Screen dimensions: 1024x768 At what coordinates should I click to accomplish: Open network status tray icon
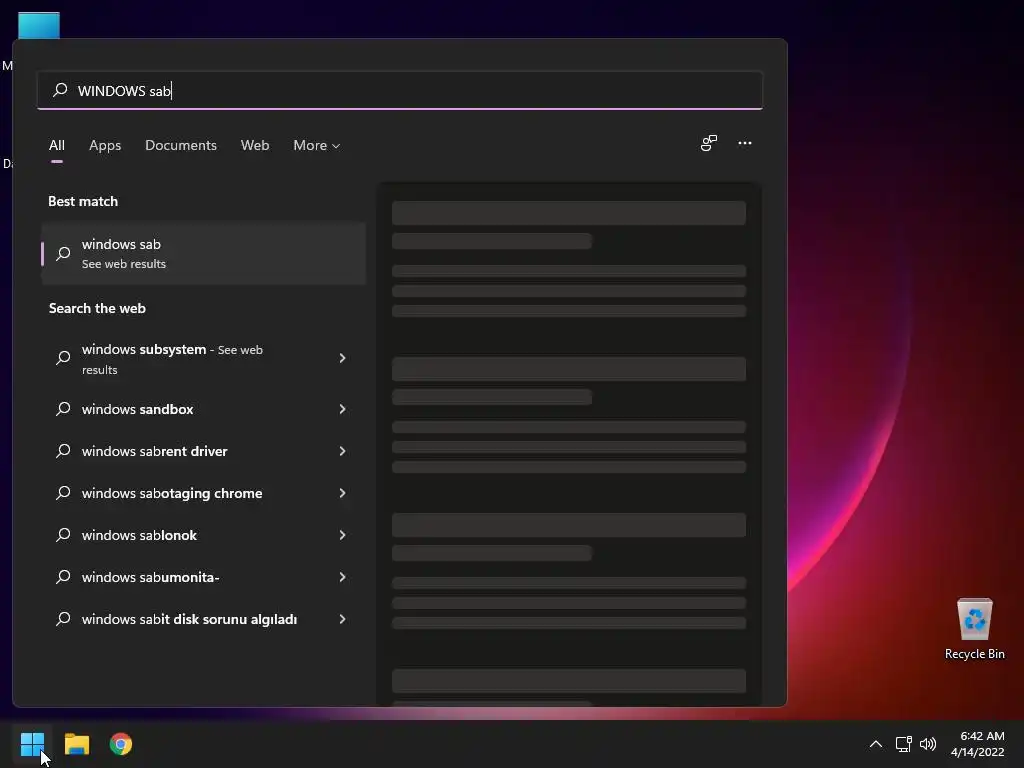903,744
